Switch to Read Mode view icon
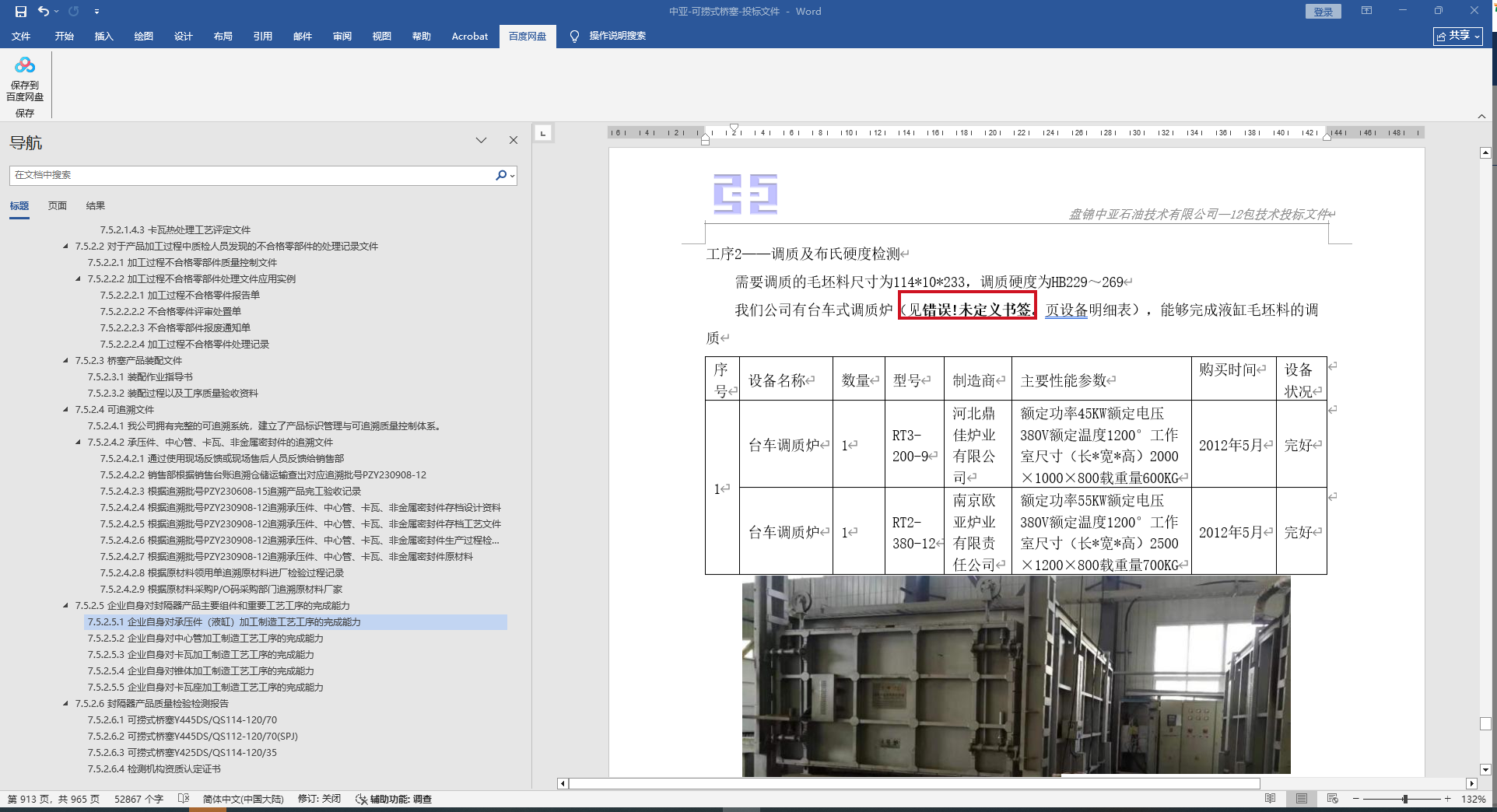The image size is (1497, 812). 1271,799
